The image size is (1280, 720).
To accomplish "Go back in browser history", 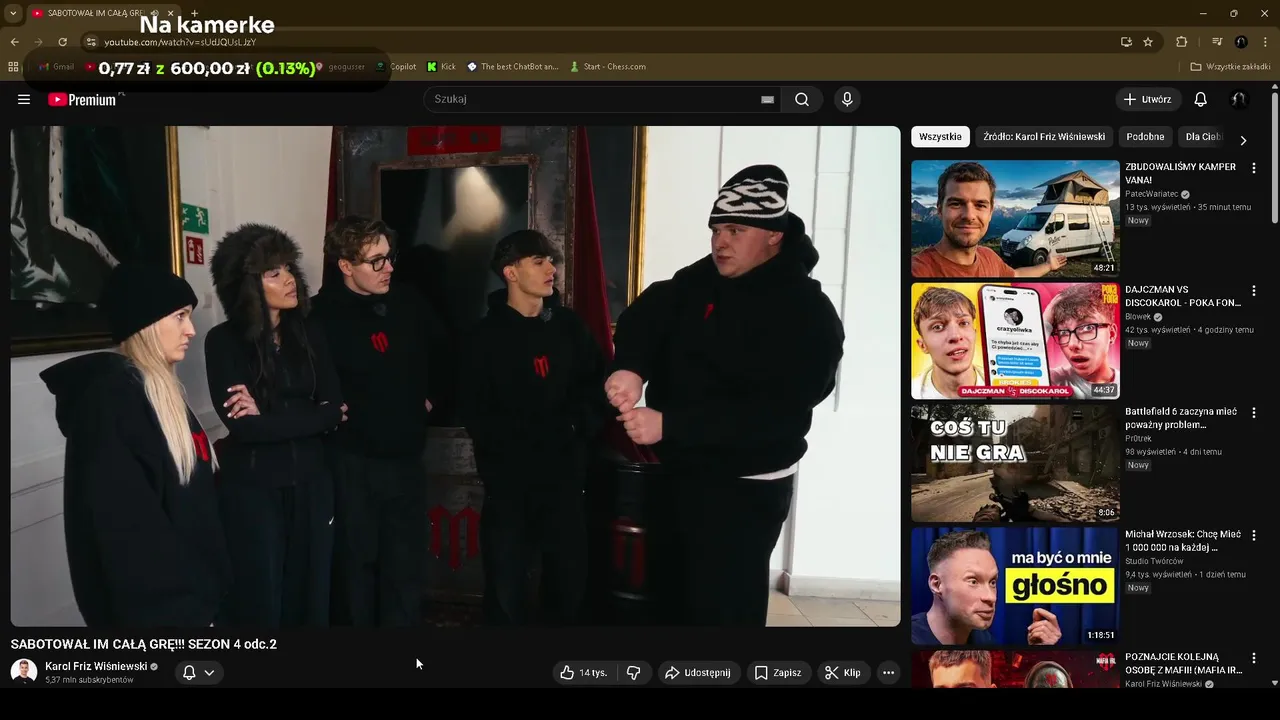I will tap(14, 42).
